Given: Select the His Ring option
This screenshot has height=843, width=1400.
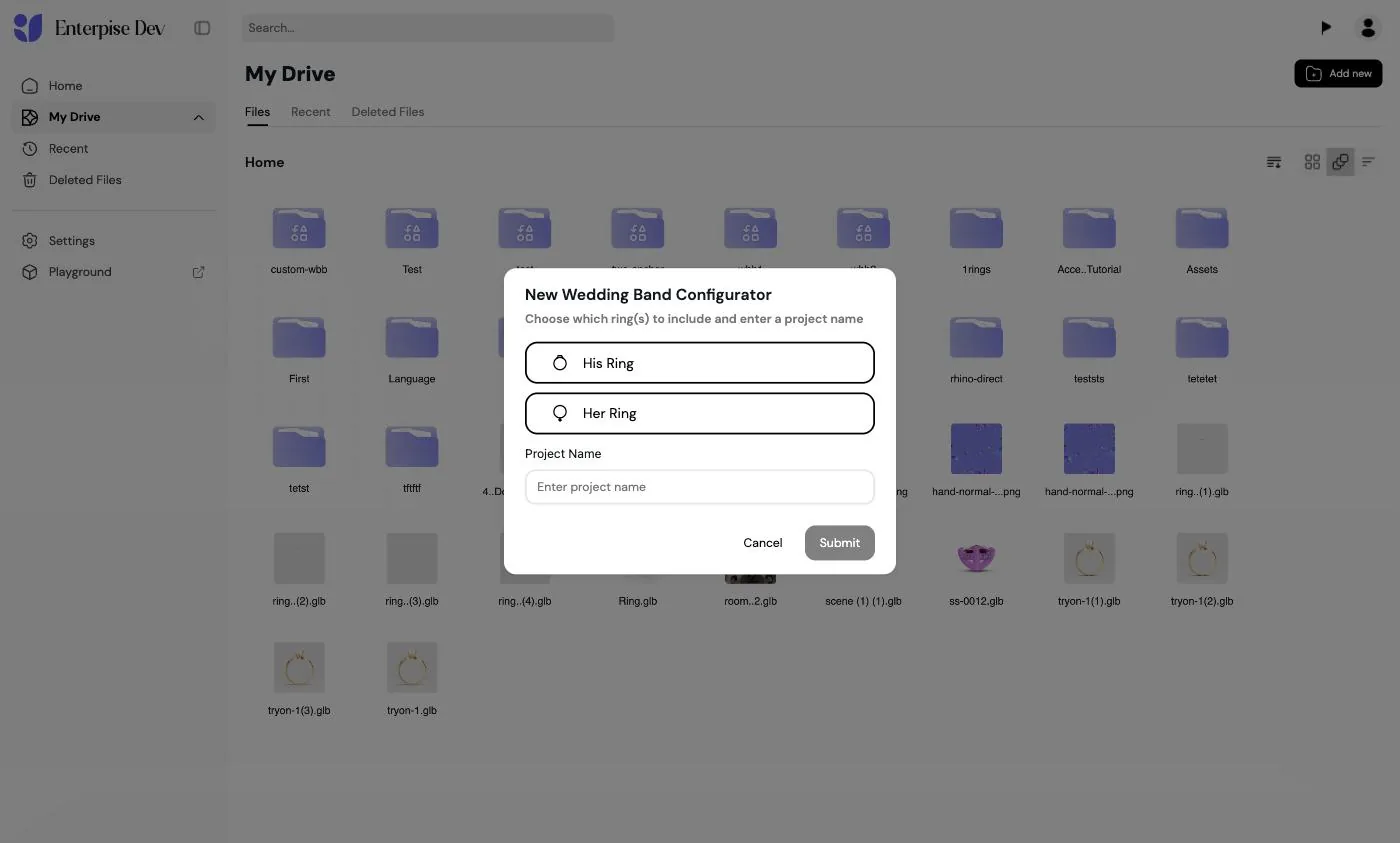Looking at the screenshot, I should tap(700, 363).
